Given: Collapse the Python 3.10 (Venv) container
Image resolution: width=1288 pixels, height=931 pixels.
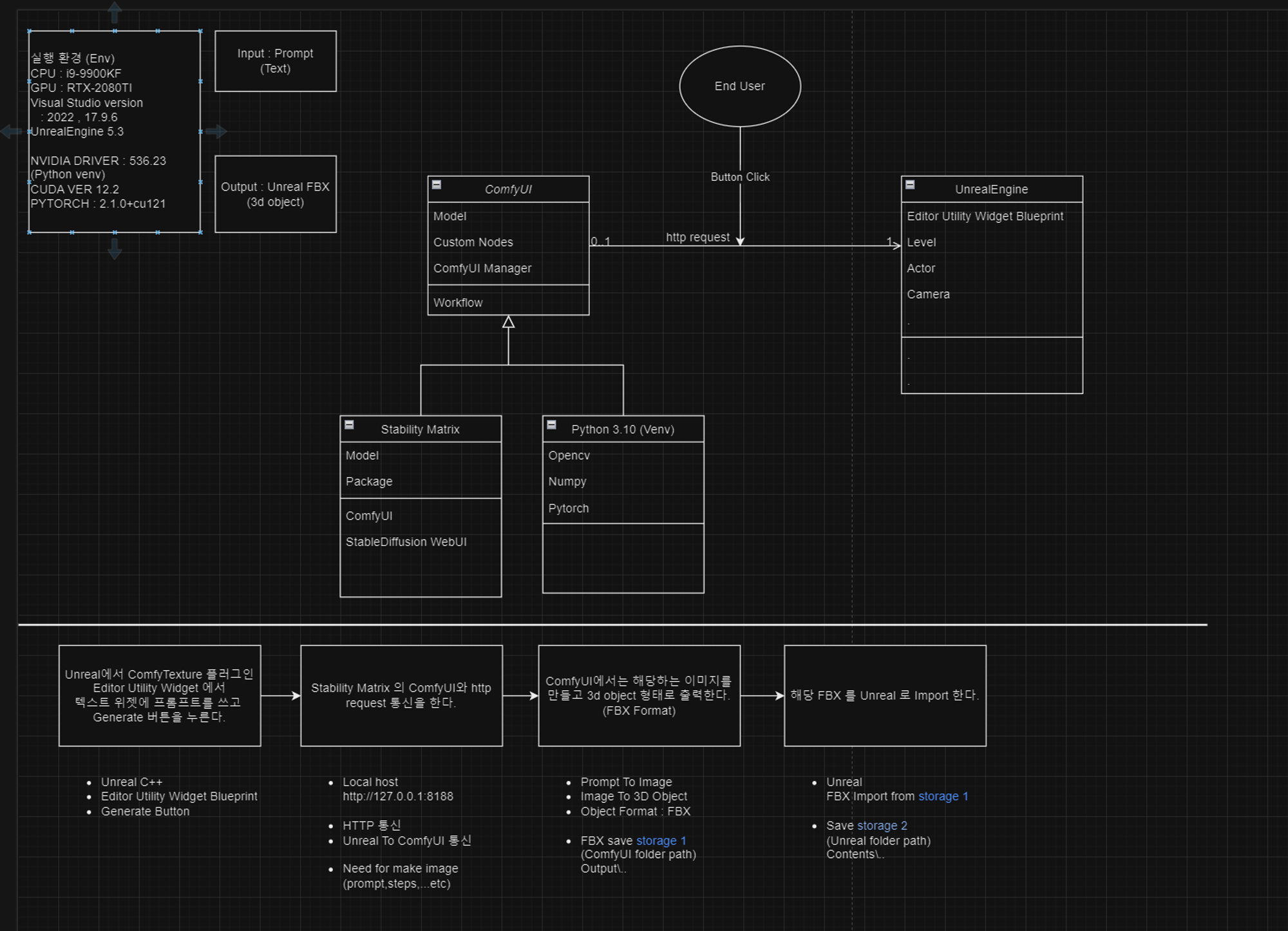Looking at the screenshot, I should click(x=552, y=425).
